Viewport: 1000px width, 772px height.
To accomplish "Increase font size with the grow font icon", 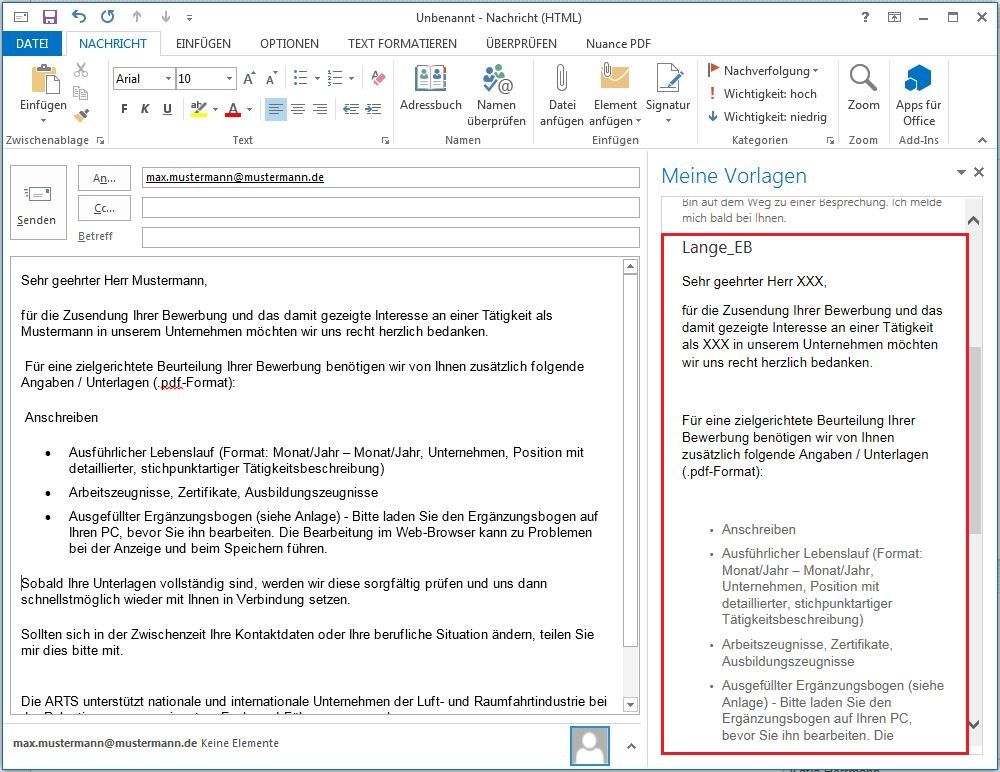I will click(249, 78).
